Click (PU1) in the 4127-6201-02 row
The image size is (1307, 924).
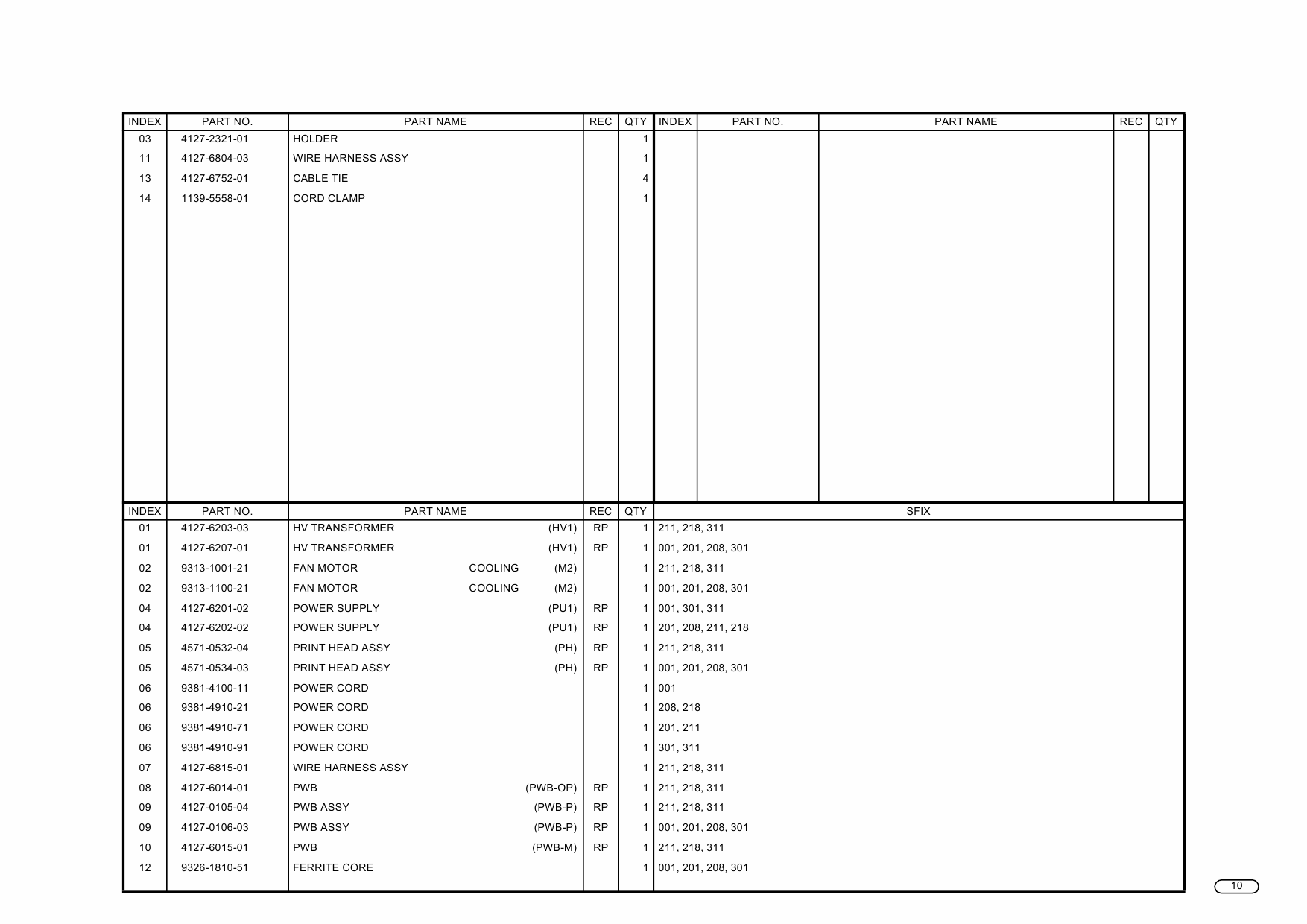tap(563, 608)
